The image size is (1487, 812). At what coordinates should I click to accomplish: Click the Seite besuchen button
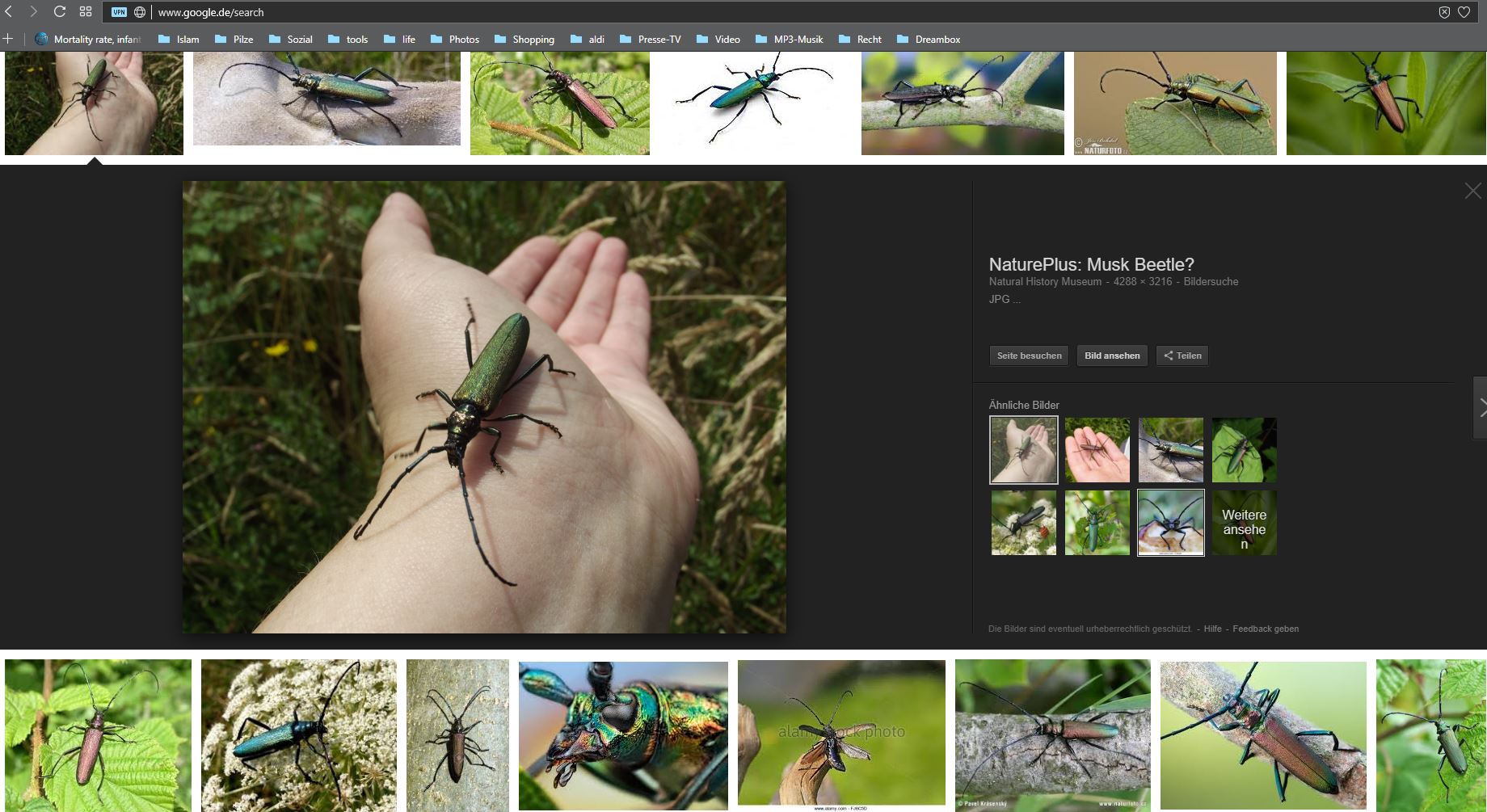point(1029,356)
